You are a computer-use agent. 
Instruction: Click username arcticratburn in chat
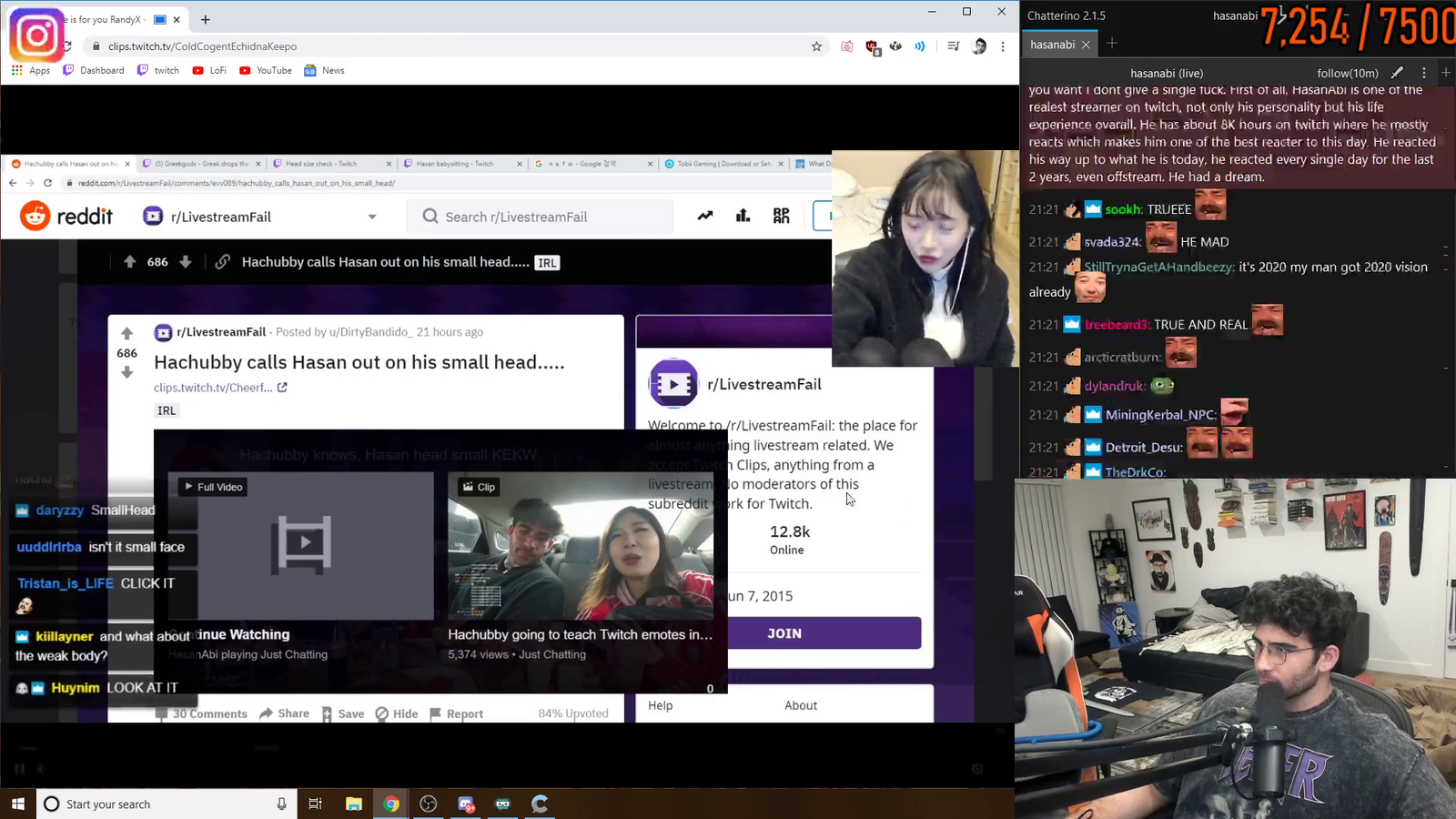1123,358
